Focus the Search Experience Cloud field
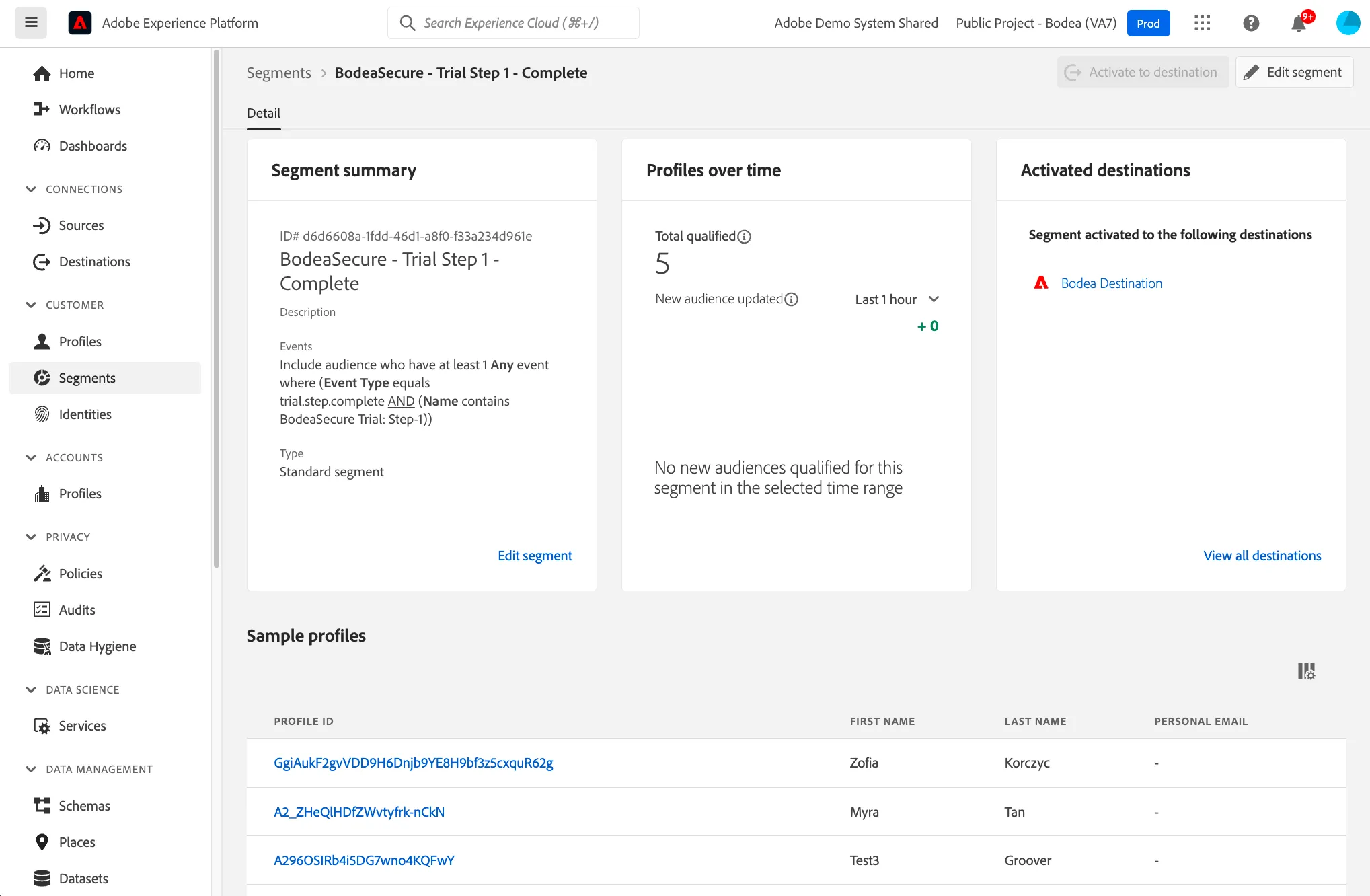 pos(513,23)
